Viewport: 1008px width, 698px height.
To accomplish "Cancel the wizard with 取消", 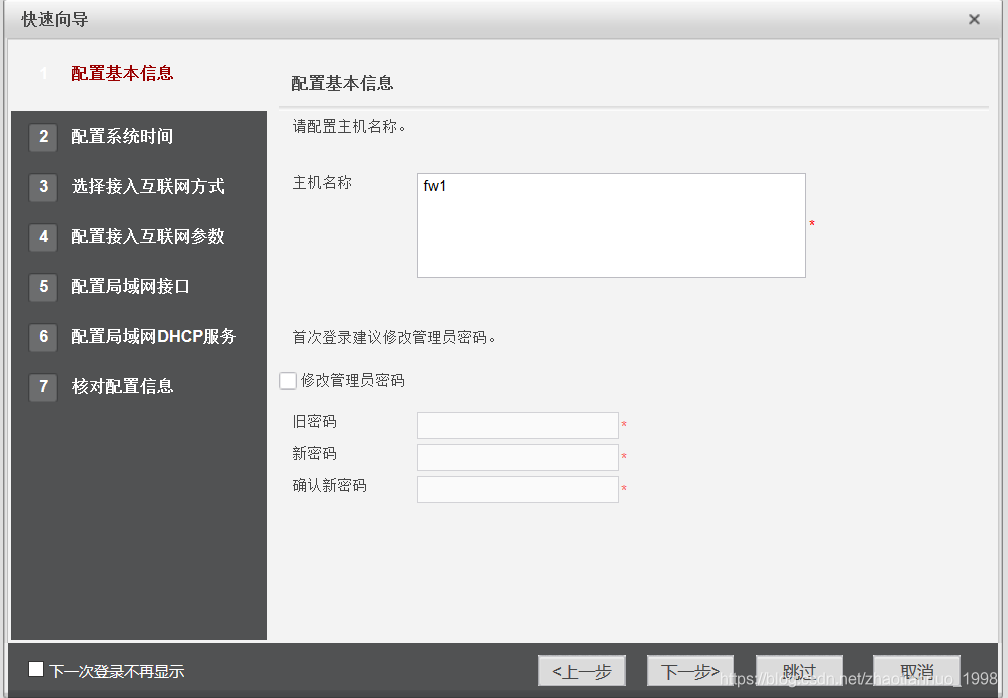I will 917,672.
